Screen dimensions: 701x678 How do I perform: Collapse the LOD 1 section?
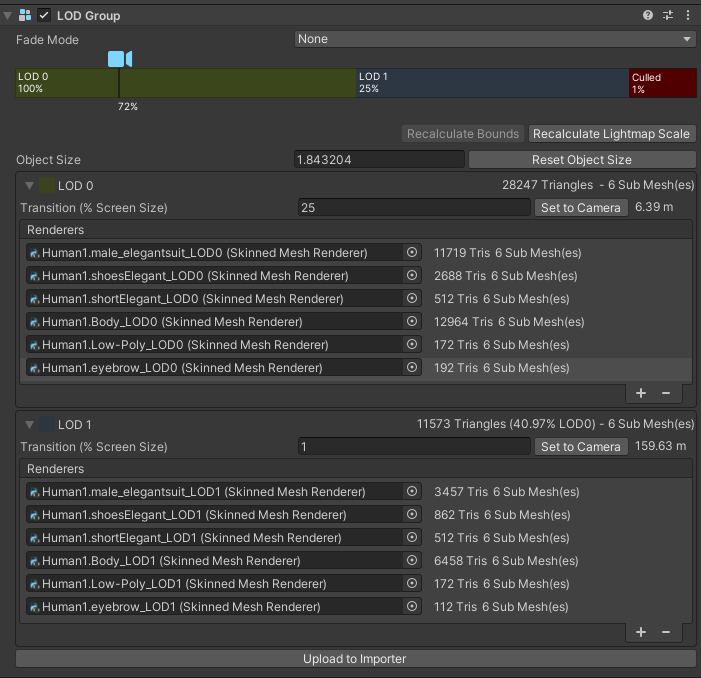(30, 424)
